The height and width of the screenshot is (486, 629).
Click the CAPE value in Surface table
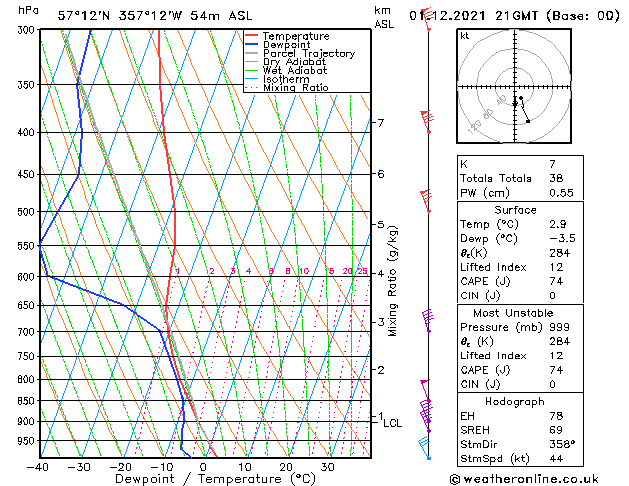[x=556, y=281]
